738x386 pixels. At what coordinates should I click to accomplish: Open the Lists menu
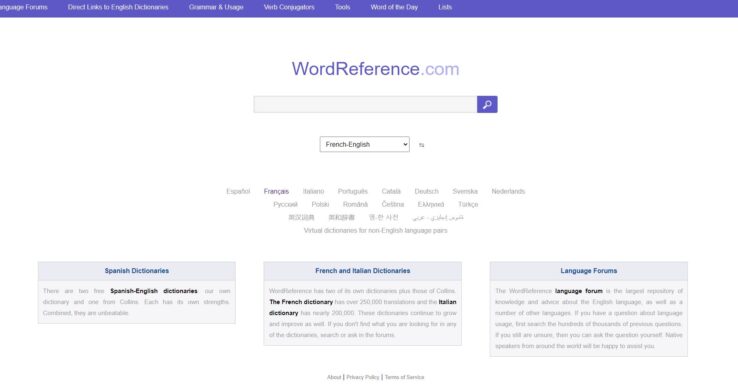pyautogui.click(x=445, y=7)
